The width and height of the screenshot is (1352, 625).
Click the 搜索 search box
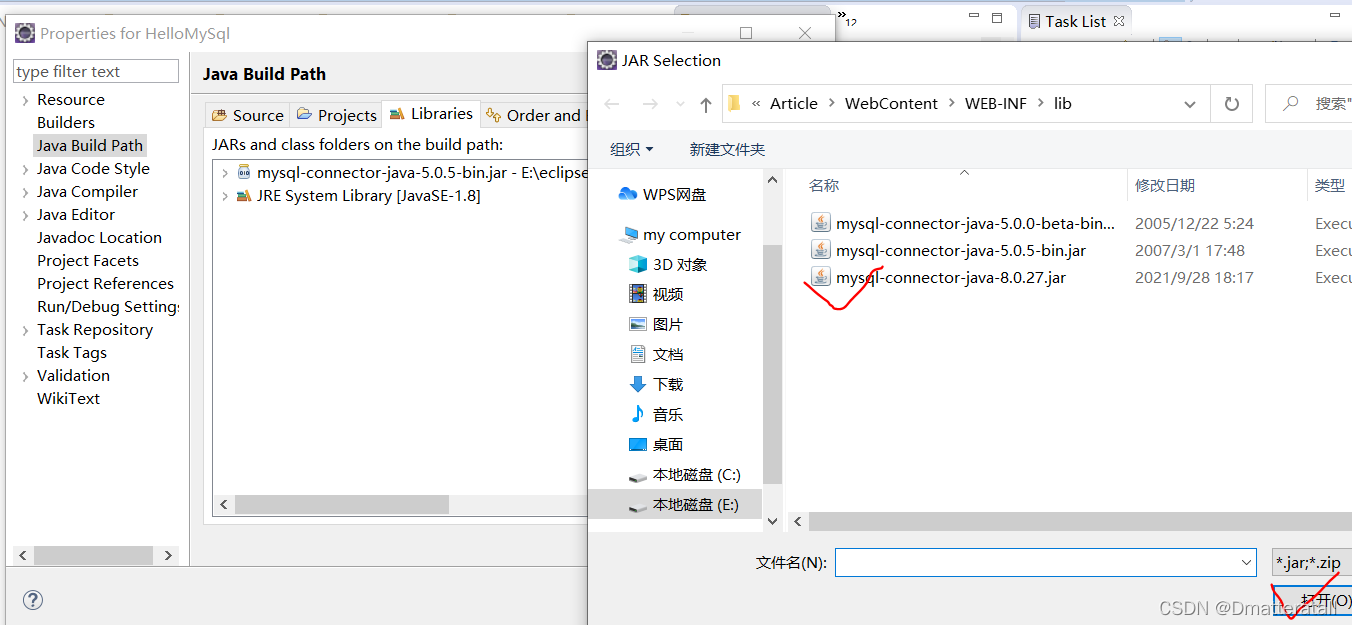[1310, 104]
